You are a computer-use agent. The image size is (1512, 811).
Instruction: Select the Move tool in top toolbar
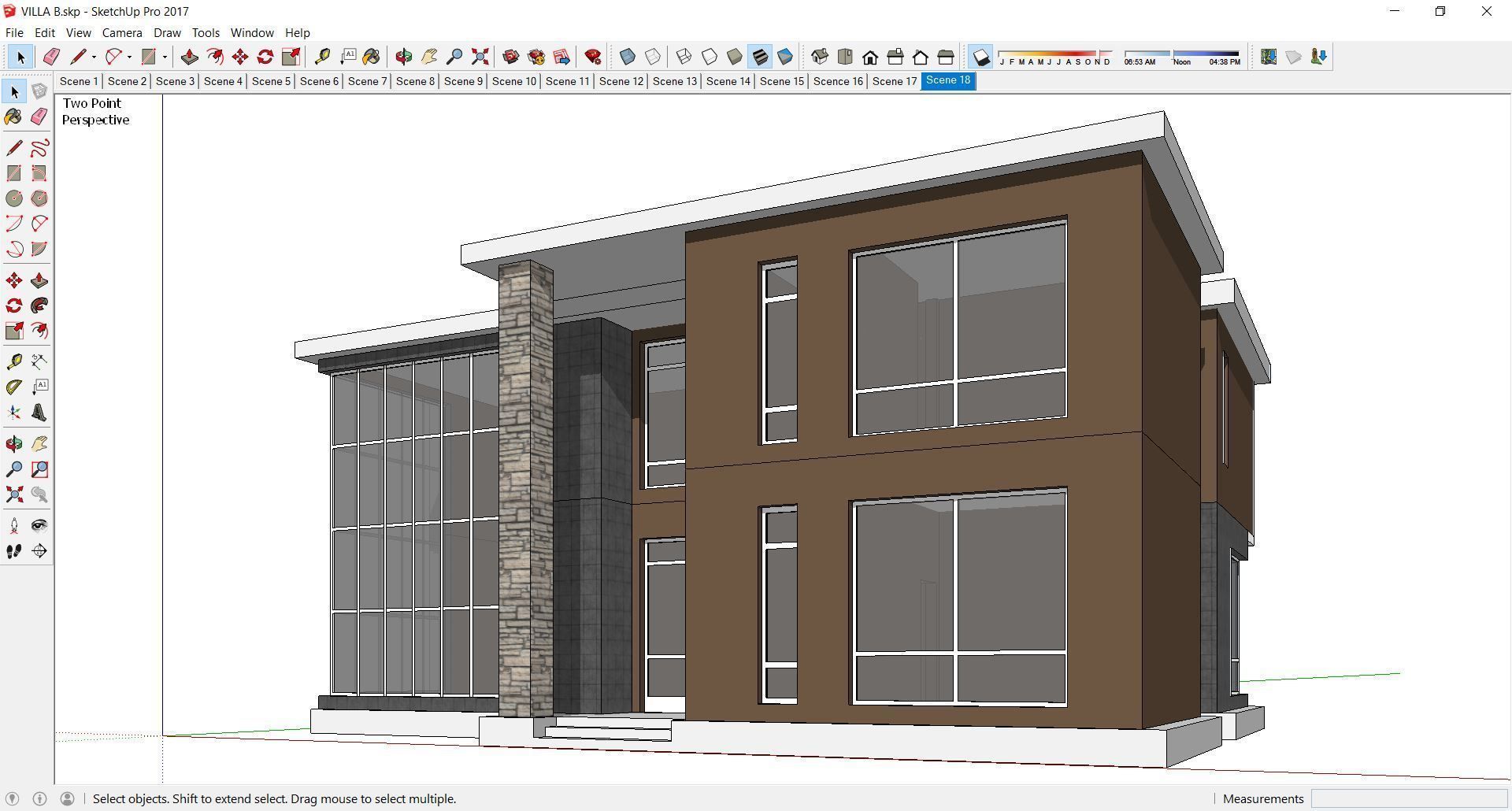tap(240, 57)
